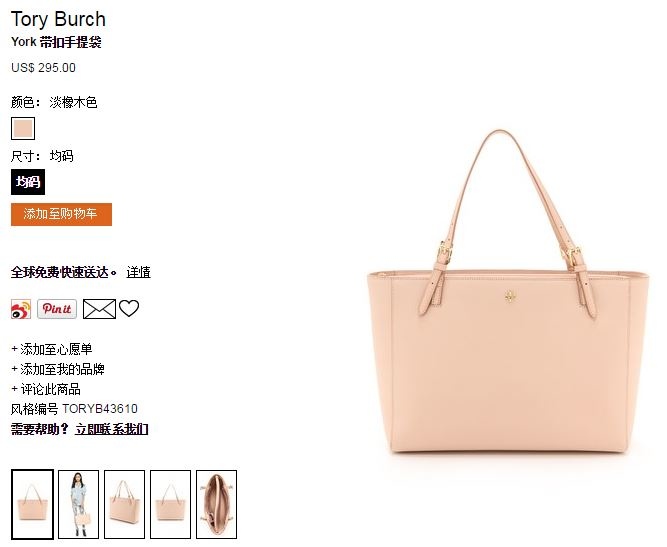The image size is (667, 547).
Task: Open the 立即联系我们 contact link
Action: tap(111, 429)
